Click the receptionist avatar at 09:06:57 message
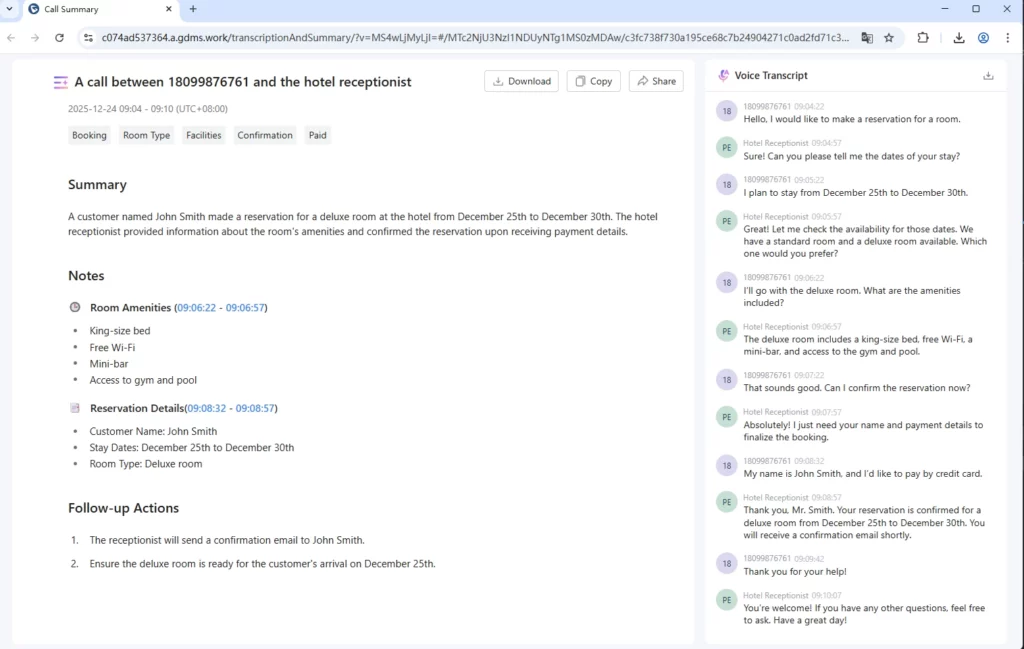 (726, 331)
